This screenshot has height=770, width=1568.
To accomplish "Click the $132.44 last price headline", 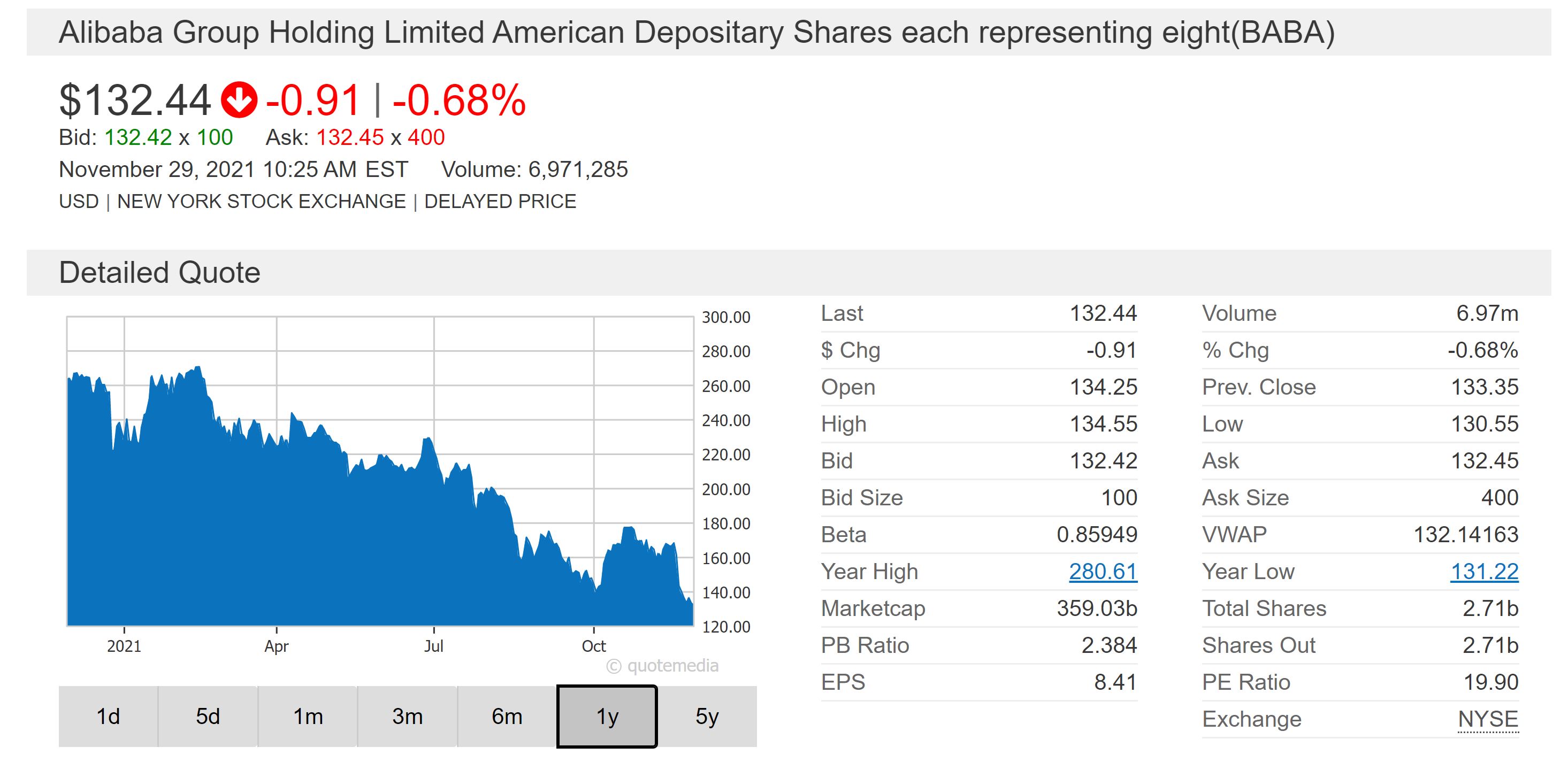I will pyautogui.click(x=134, y=101).
